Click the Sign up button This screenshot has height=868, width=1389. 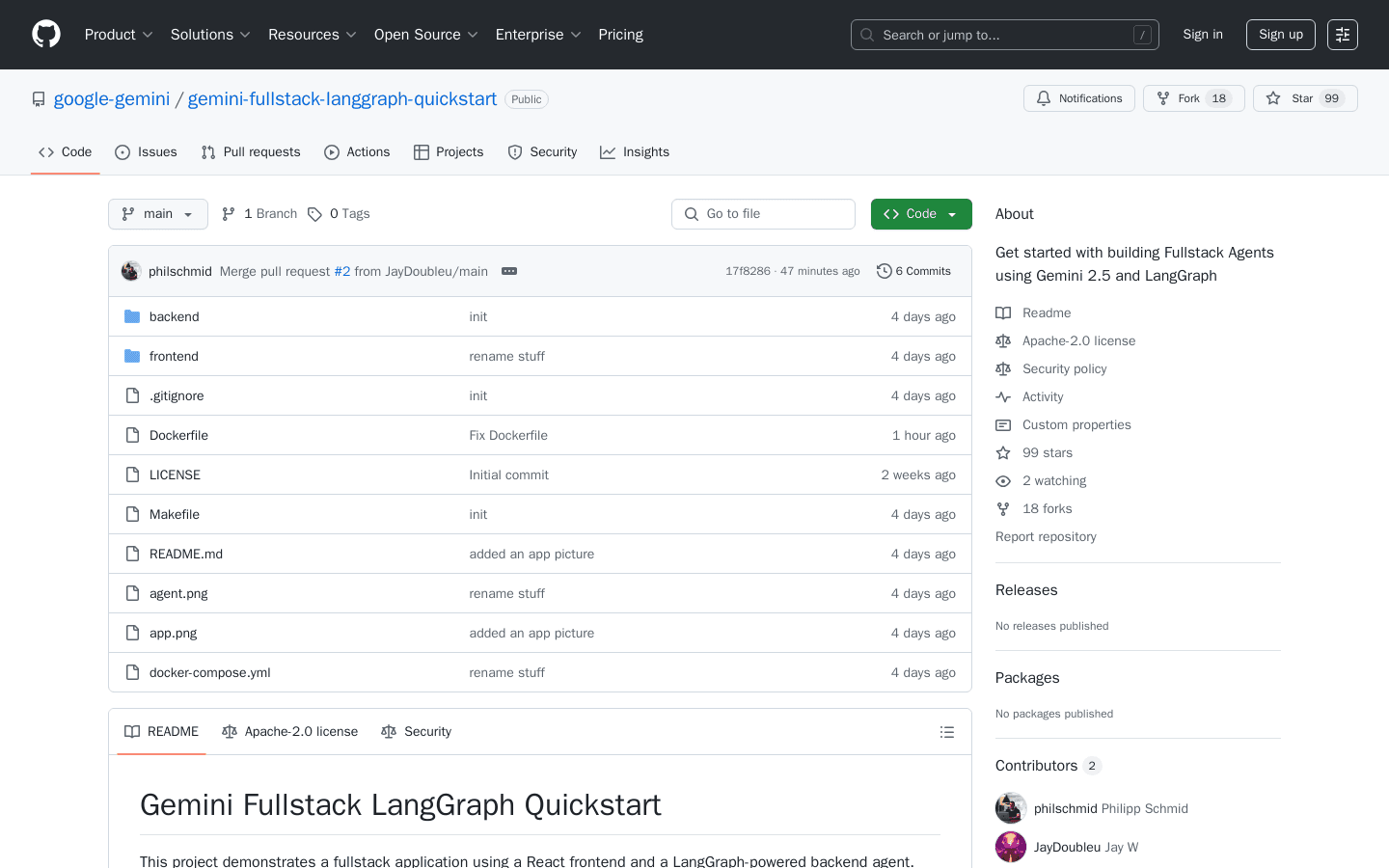pos(1280,34)
